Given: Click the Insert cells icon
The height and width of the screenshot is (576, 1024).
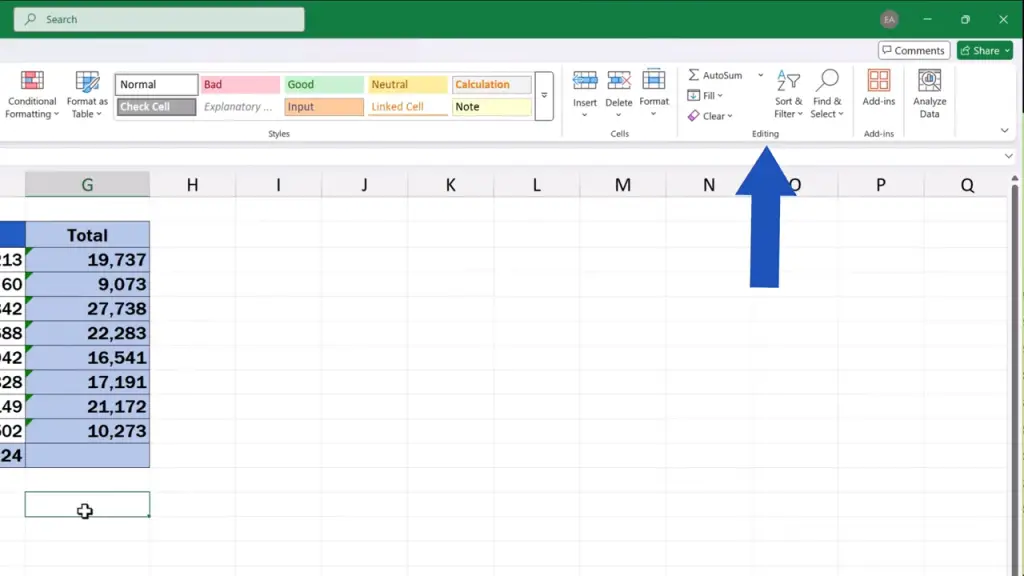Looking at the screenshot, I should point(585,81).
